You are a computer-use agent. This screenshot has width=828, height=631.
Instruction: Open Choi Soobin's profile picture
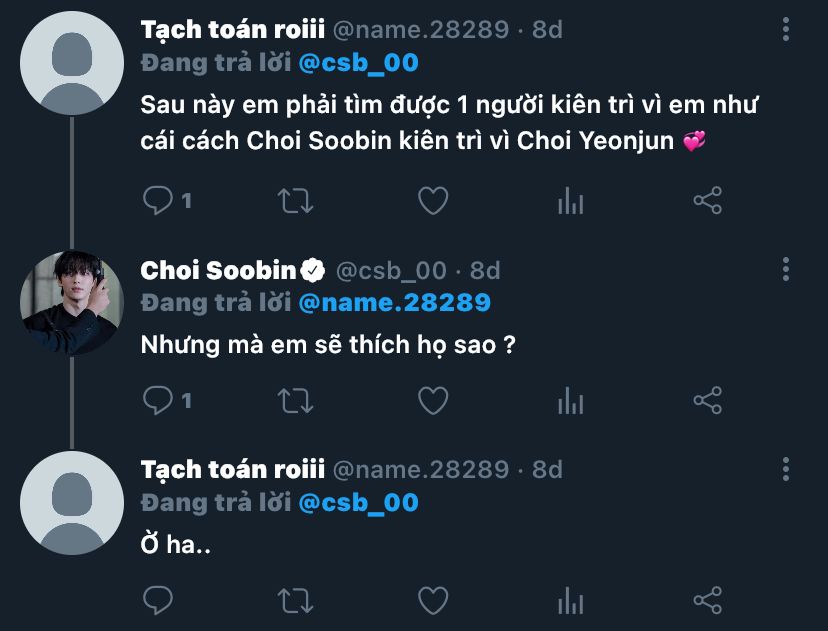71,302
